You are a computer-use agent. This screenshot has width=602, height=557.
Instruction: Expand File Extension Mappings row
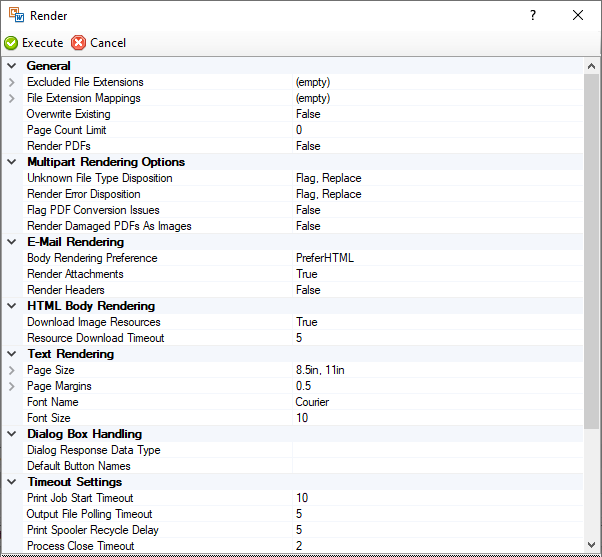[x=11, y=98]
